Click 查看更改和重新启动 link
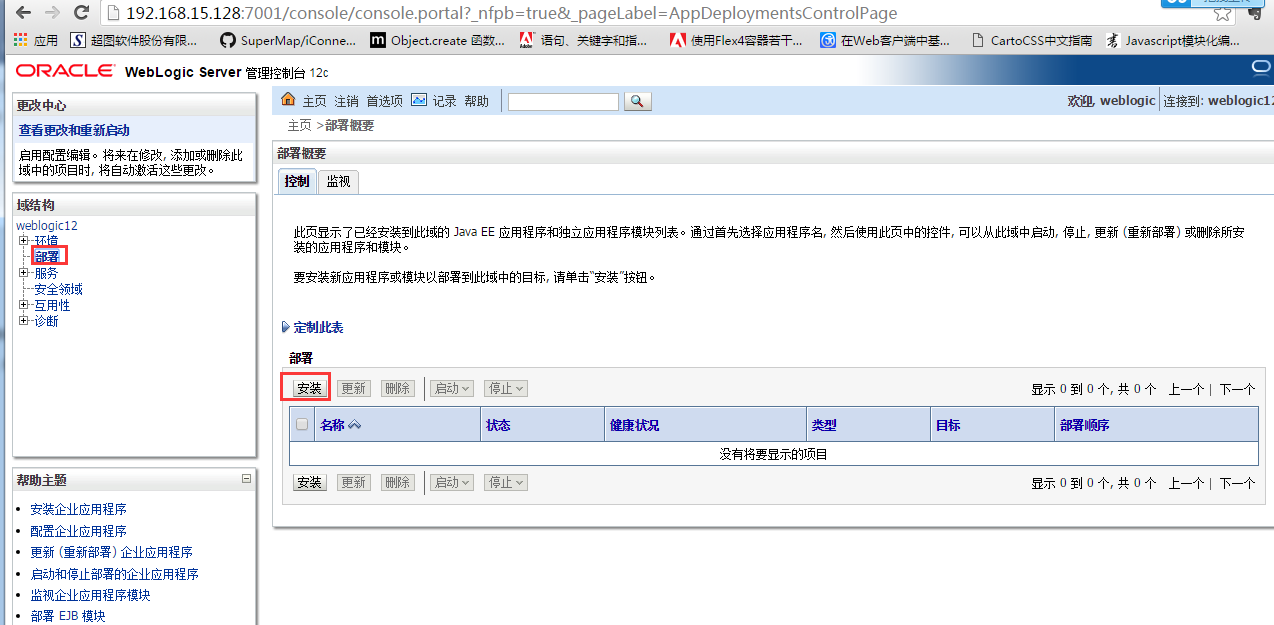 (x=74, y=130)
